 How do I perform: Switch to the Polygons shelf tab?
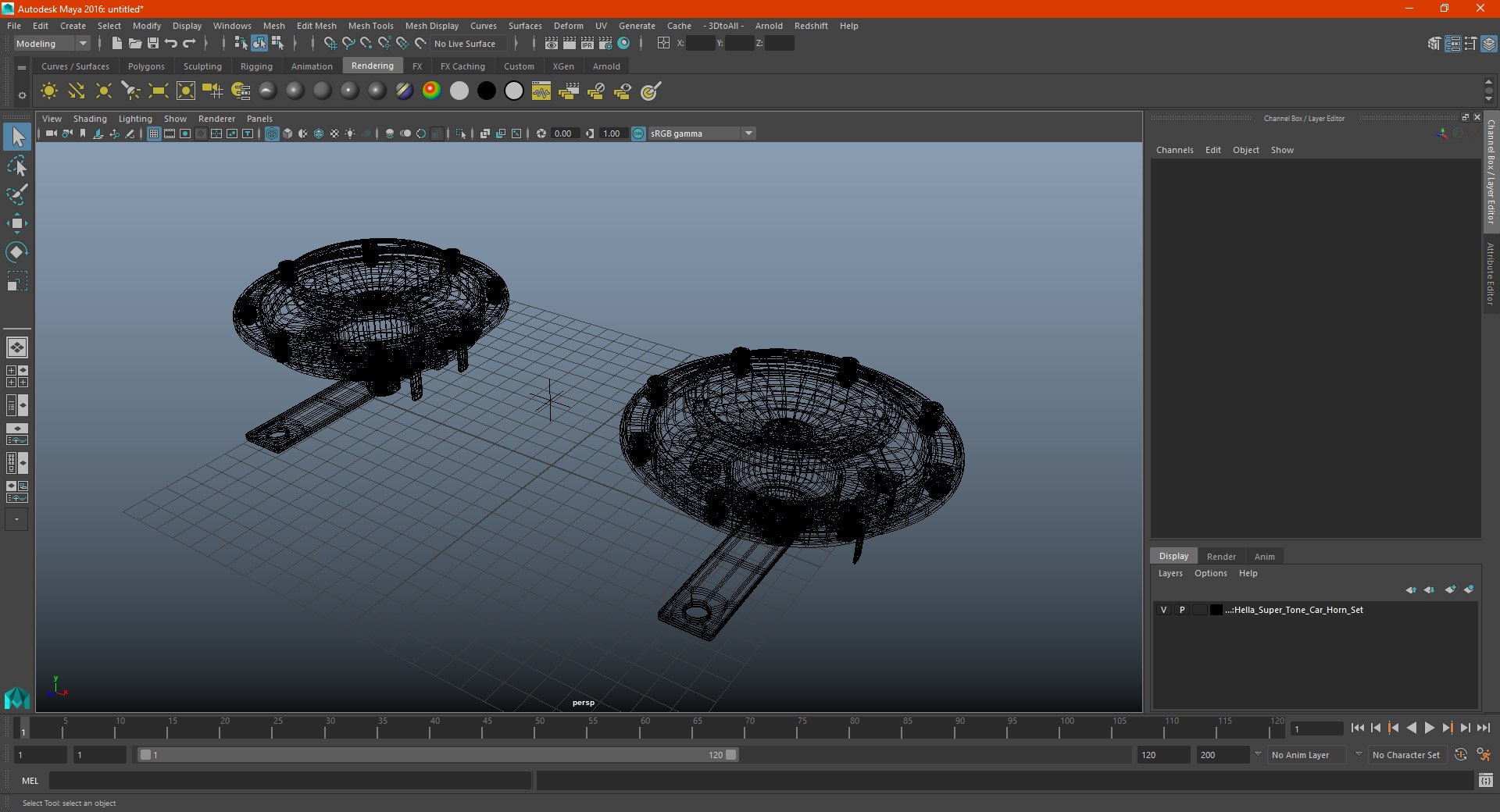tap(146, 66)
